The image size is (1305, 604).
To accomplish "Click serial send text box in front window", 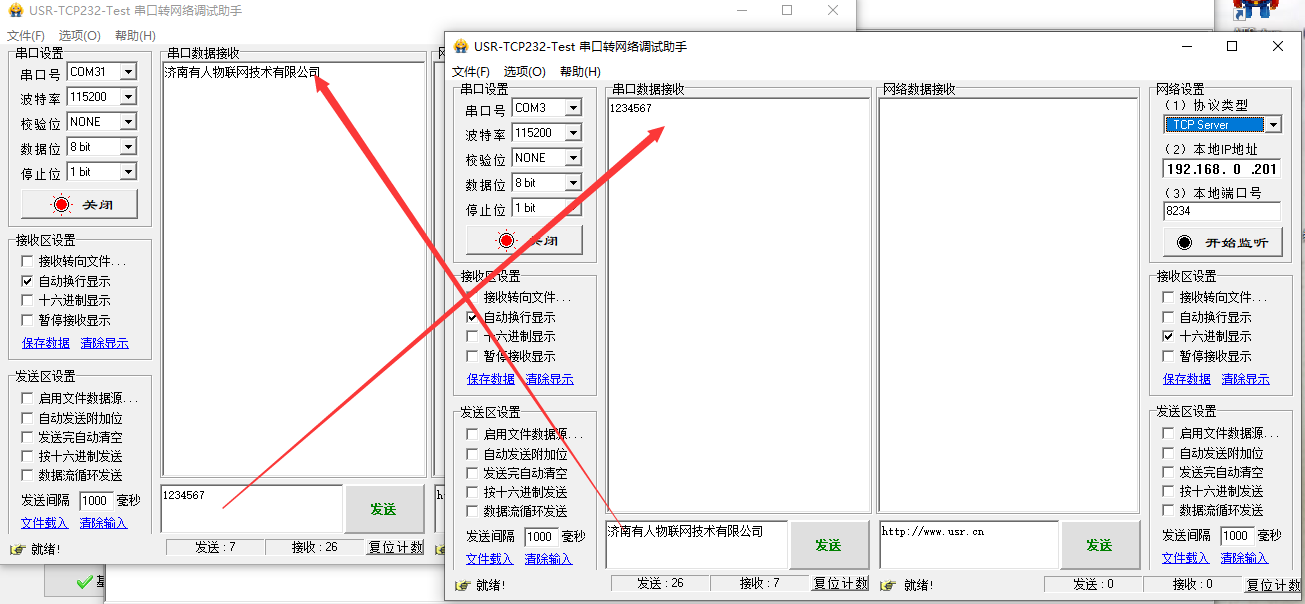I will tap(697, 545).
